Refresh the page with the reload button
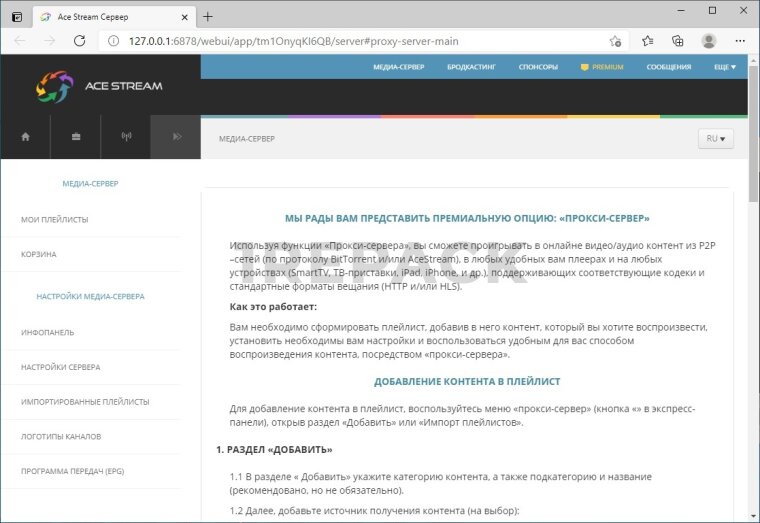The image size is (760, 523). (79, 41)
